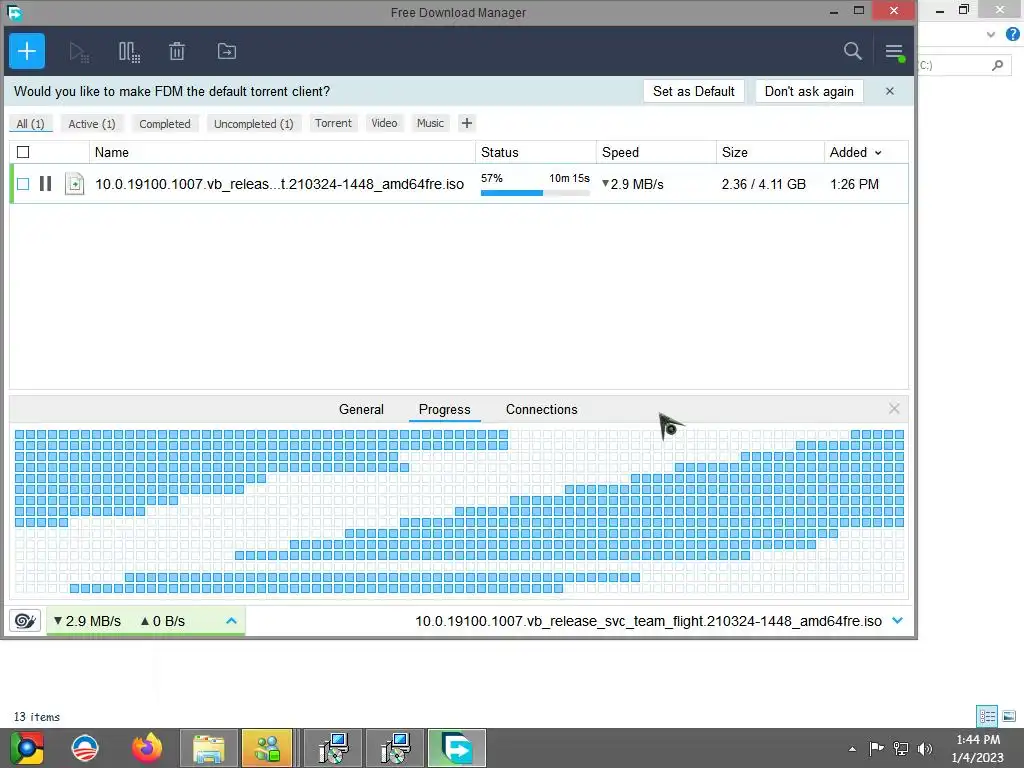Open File Explorer from the taskbar
This screenshot has height=768, width=1024.
(208, 748)
